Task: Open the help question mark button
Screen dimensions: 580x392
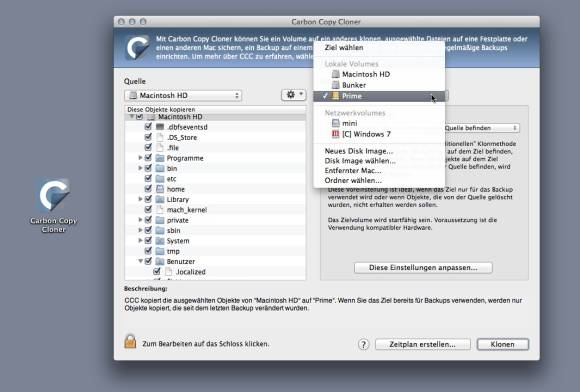Action: (363, 344)
